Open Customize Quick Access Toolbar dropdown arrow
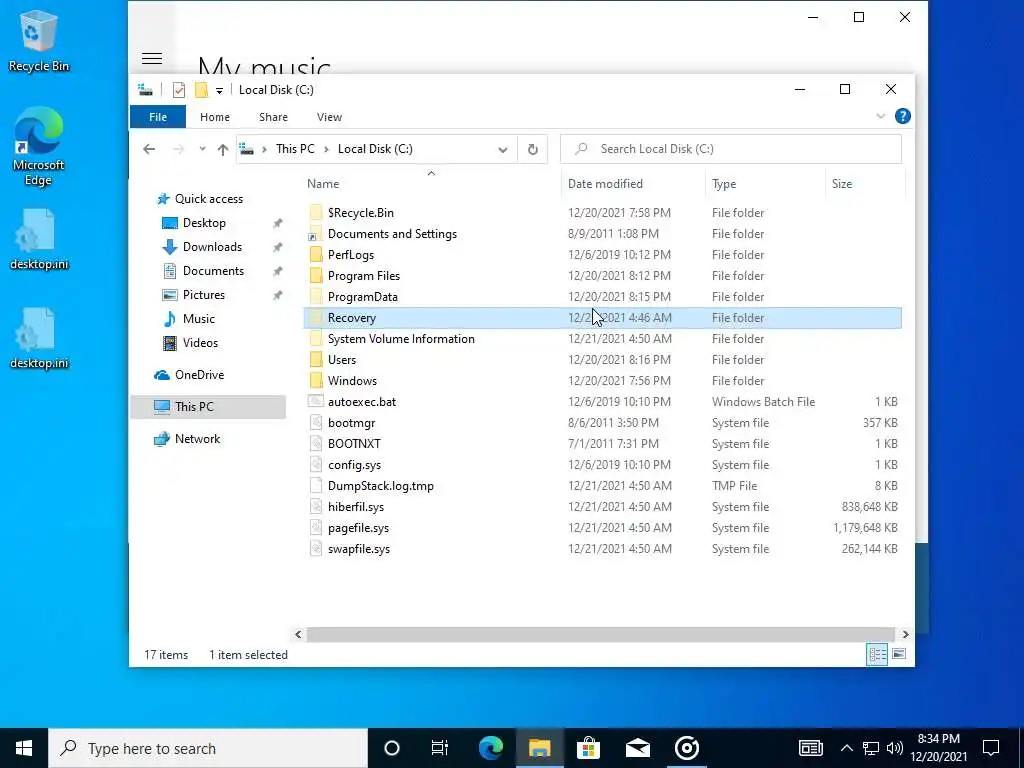The width and height of the screenshot is (1024, 768). [219, 91]
